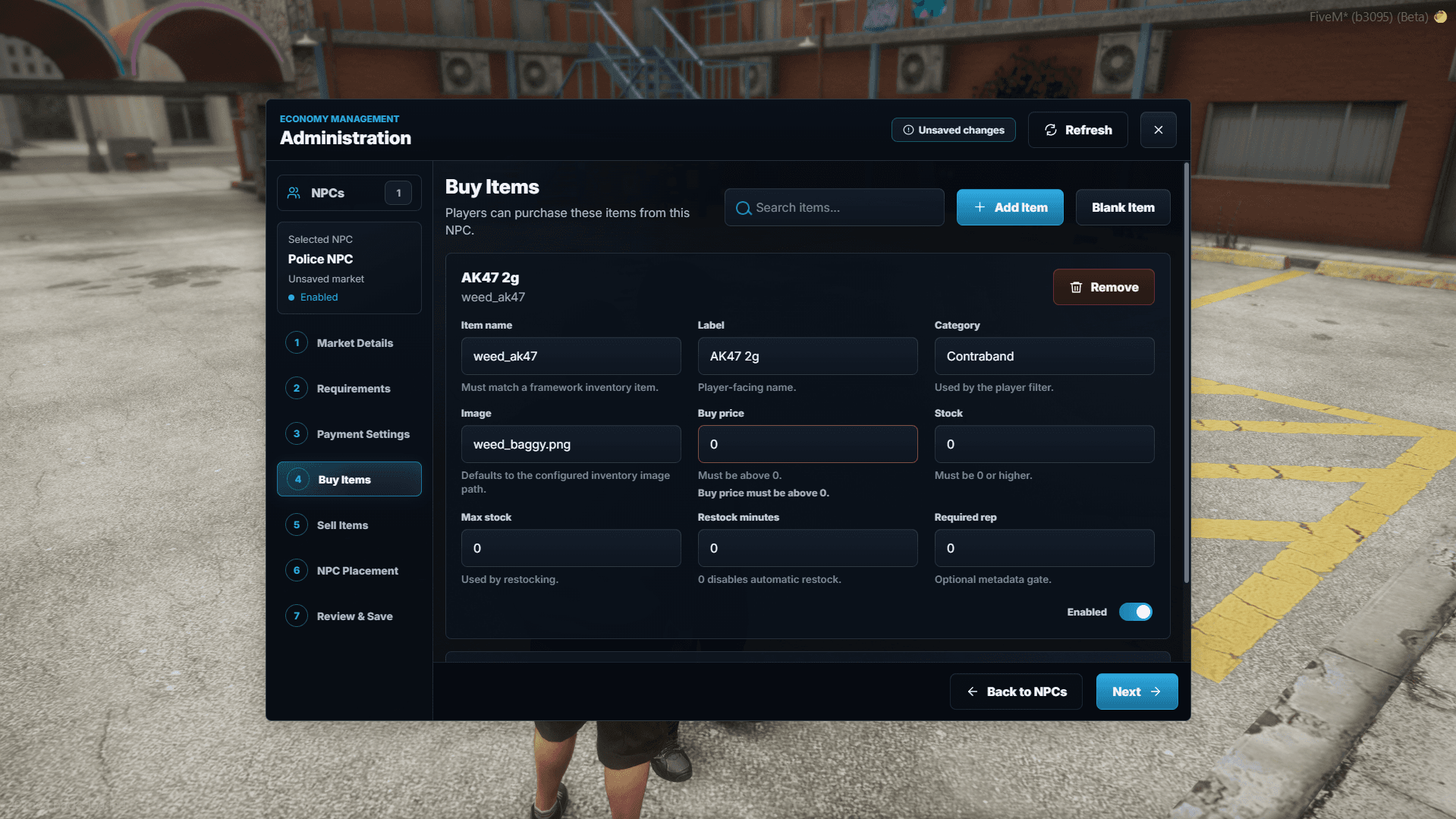Click the right arrow on Next button
Image resolution: width=1456 pixels, height=819 pixels.
tap(1156, 691)
